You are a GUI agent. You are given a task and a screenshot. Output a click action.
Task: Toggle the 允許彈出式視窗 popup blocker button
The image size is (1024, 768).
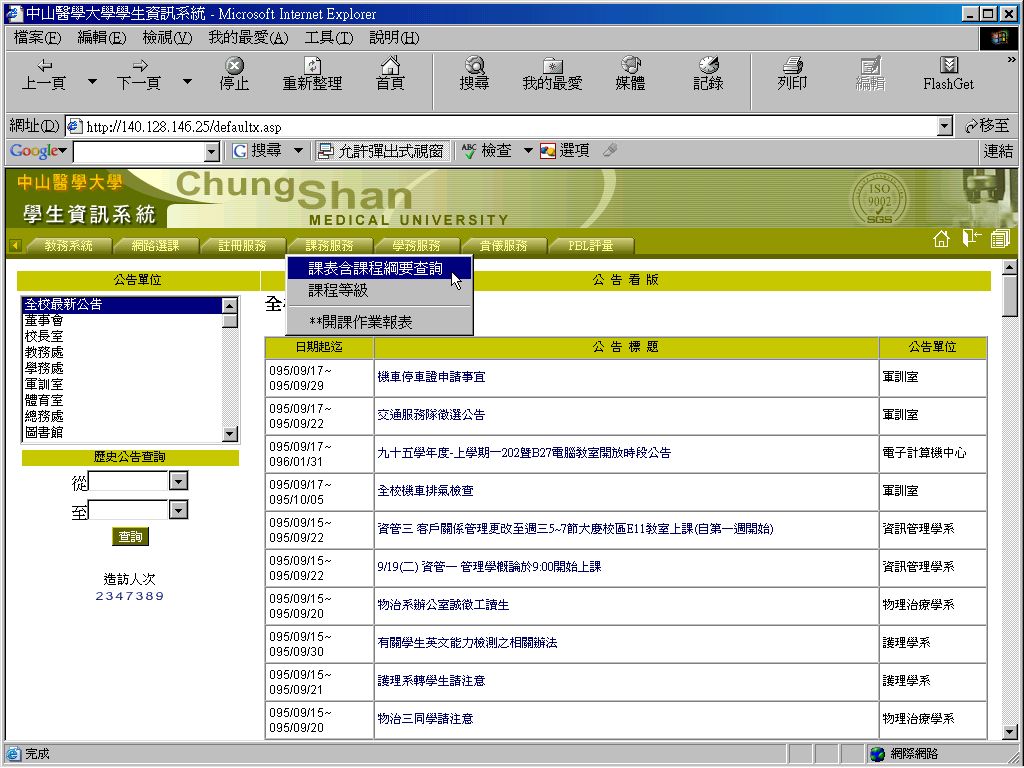pos(380,151)
